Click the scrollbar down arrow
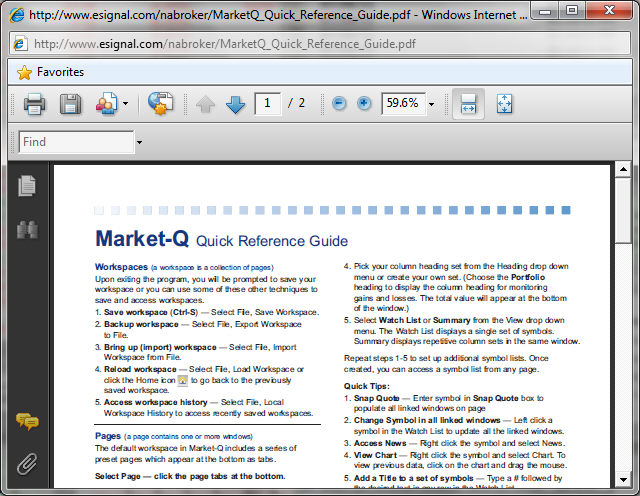Screen dimensions: 640x496 coord(623,479)
